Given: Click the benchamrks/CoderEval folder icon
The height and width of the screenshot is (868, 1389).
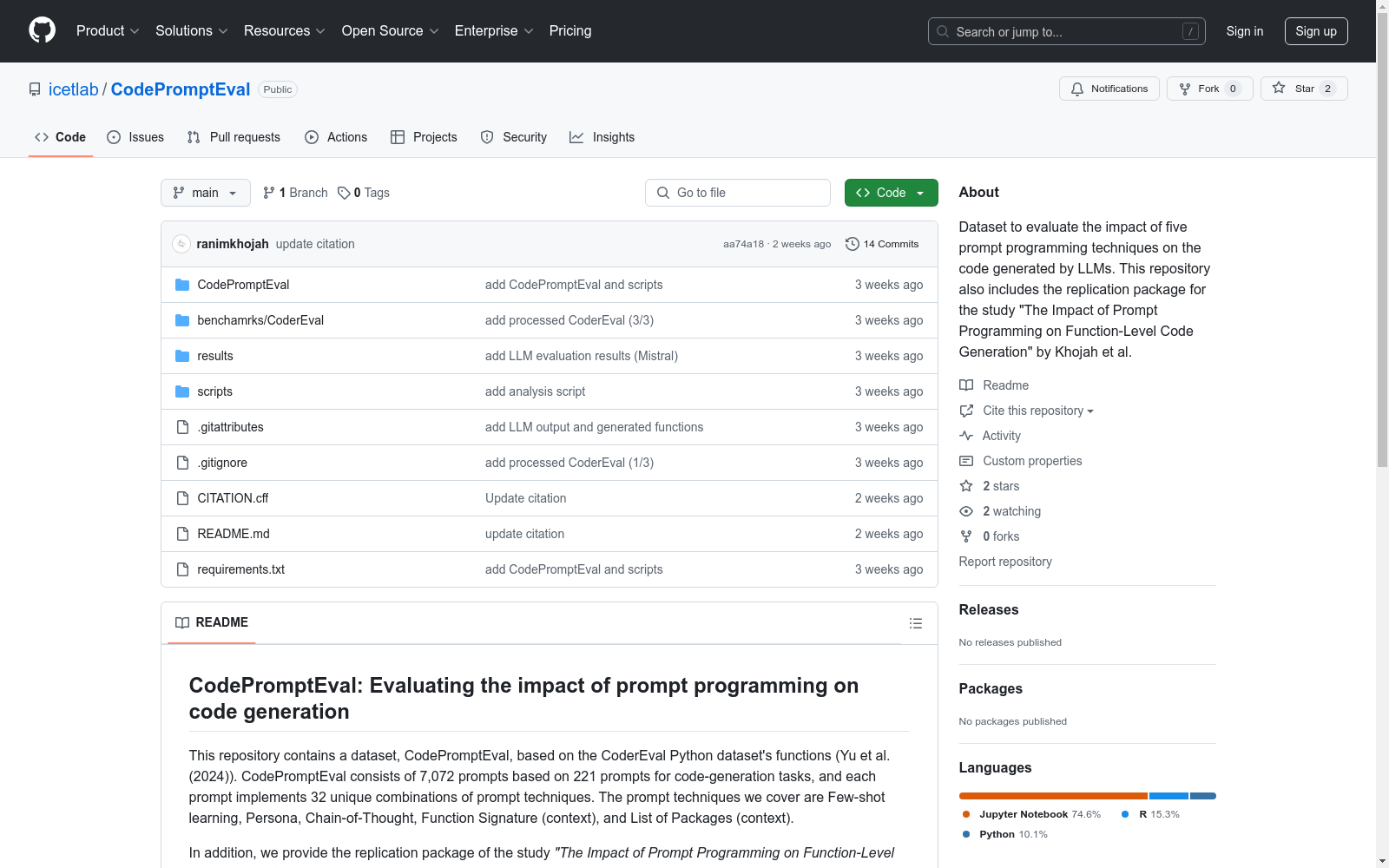Looking at the screenshot, I should [x=182, y=320].
